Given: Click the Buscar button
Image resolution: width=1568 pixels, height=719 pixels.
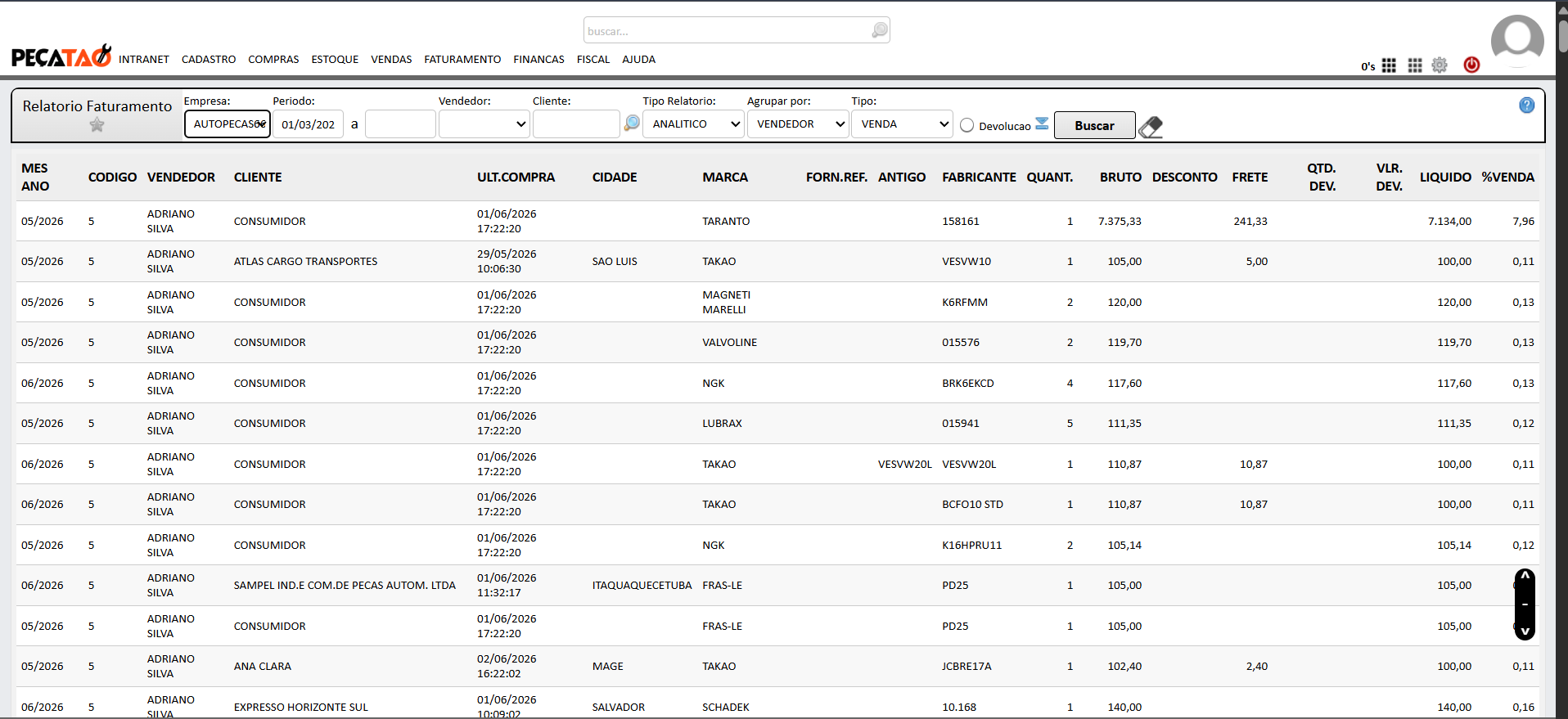Looking at the screenshot, I should point(1094,125).
